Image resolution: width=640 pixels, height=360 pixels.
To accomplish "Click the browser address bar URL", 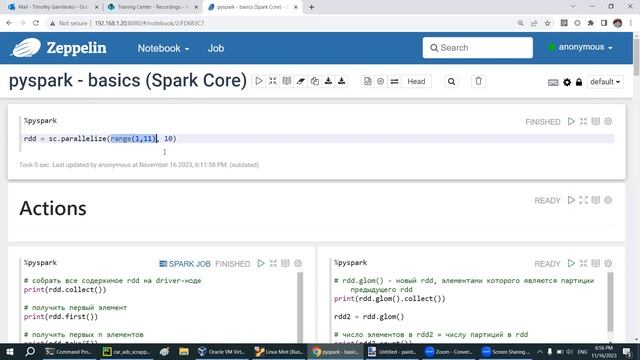I will click(x=149, y=23).
